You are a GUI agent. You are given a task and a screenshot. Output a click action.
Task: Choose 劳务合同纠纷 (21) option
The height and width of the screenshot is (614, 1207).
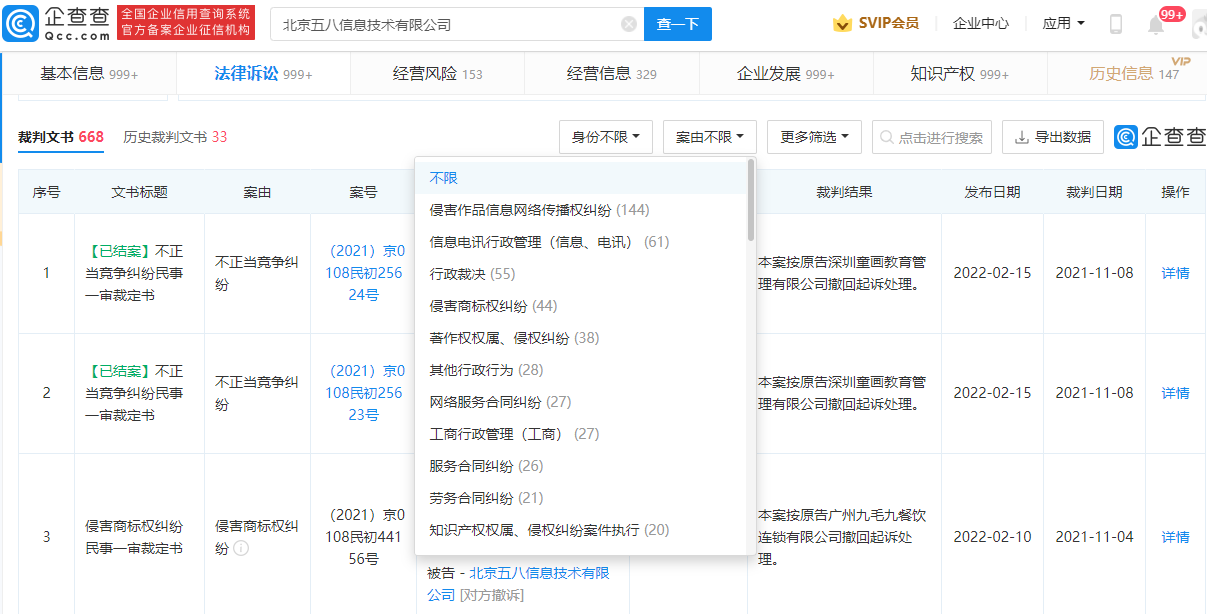581,498
